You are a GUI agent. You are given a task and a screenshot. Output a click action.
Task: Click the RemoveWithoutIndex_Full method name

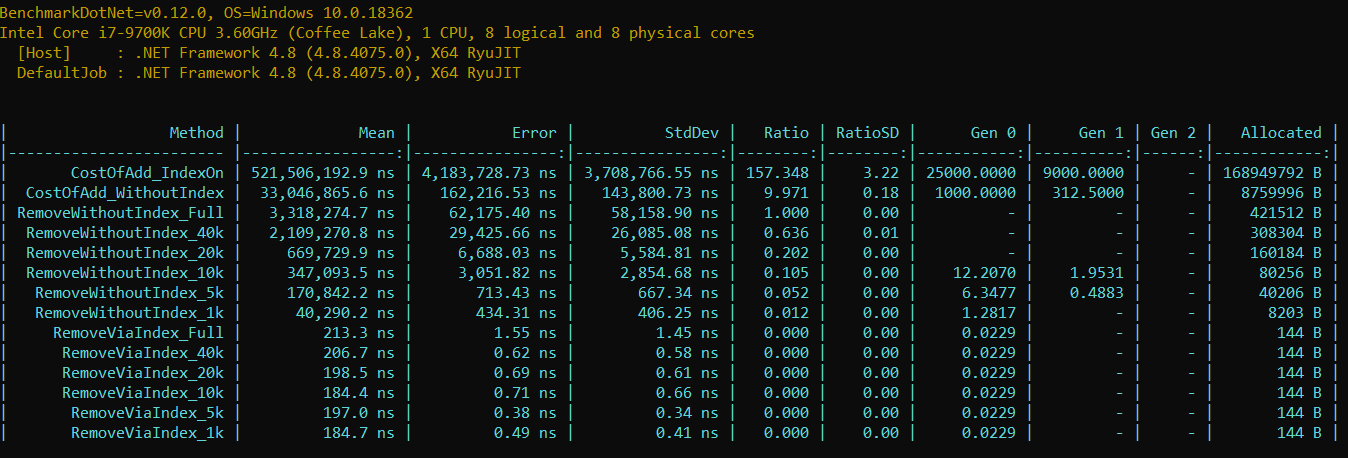pos(120,212)
